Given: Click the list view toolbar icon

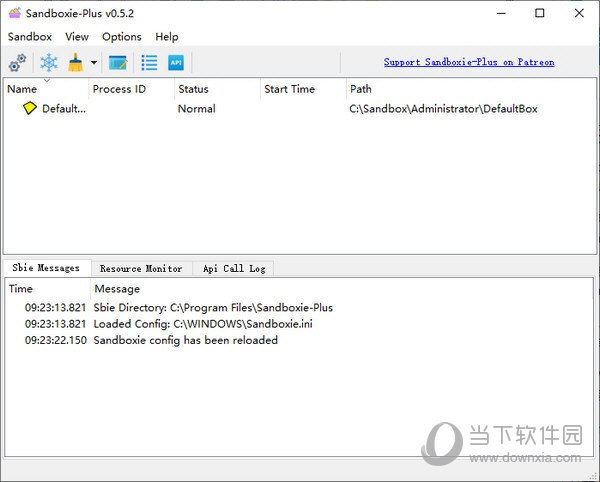Looking at the screenshot, I should [149, 63].
